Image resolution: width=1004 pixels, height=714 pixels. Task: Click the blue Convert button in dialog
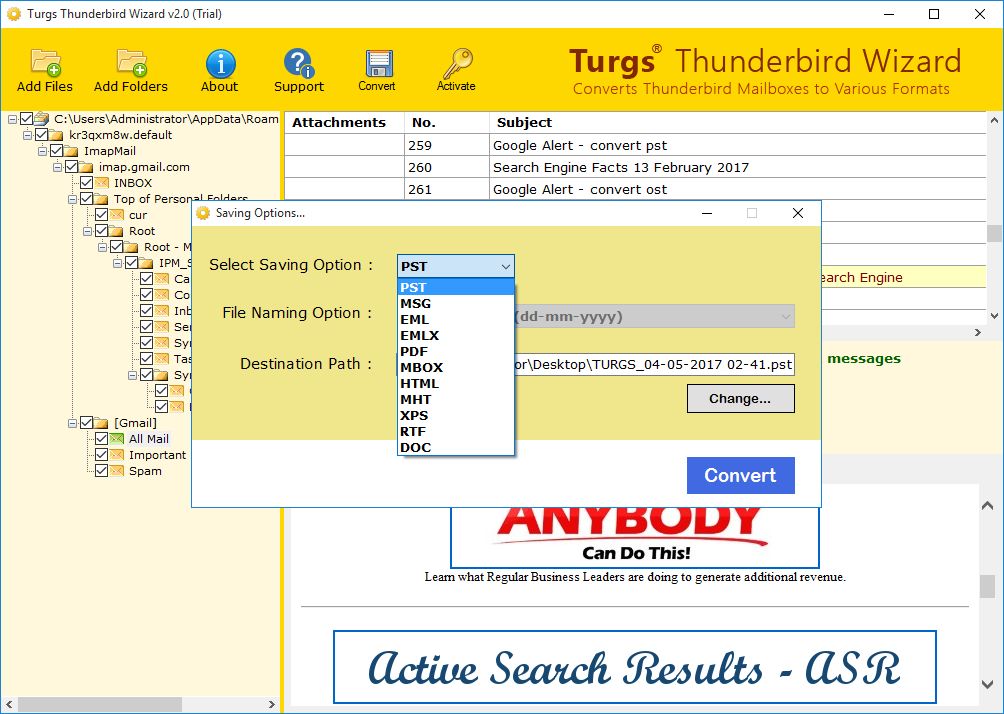pyautogui.click(x=740, y=475)
